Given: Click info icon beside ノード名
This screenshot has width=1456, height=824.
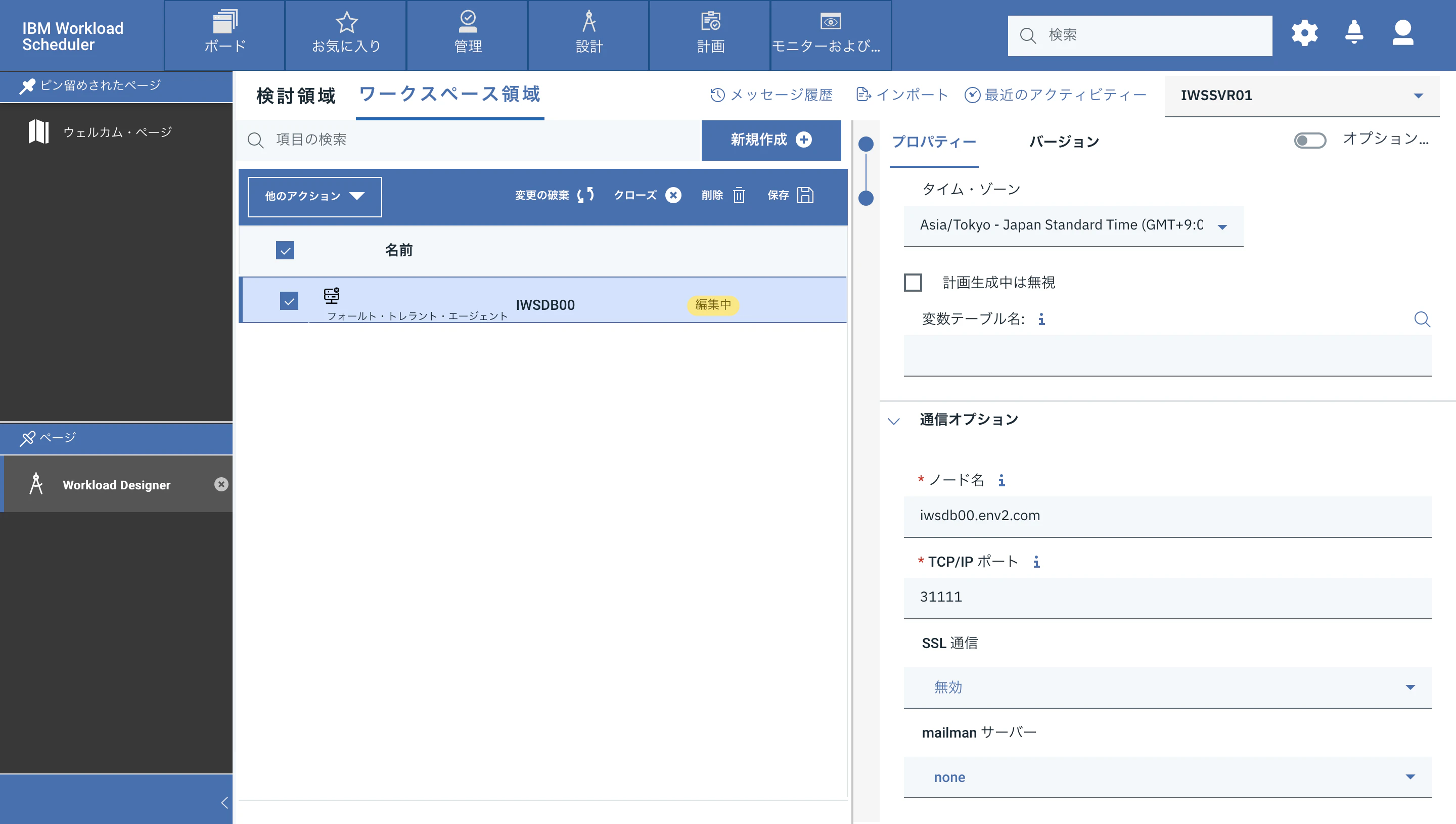Looking at the screenshot, I should pyautogui.click(x=1002, y=480).
